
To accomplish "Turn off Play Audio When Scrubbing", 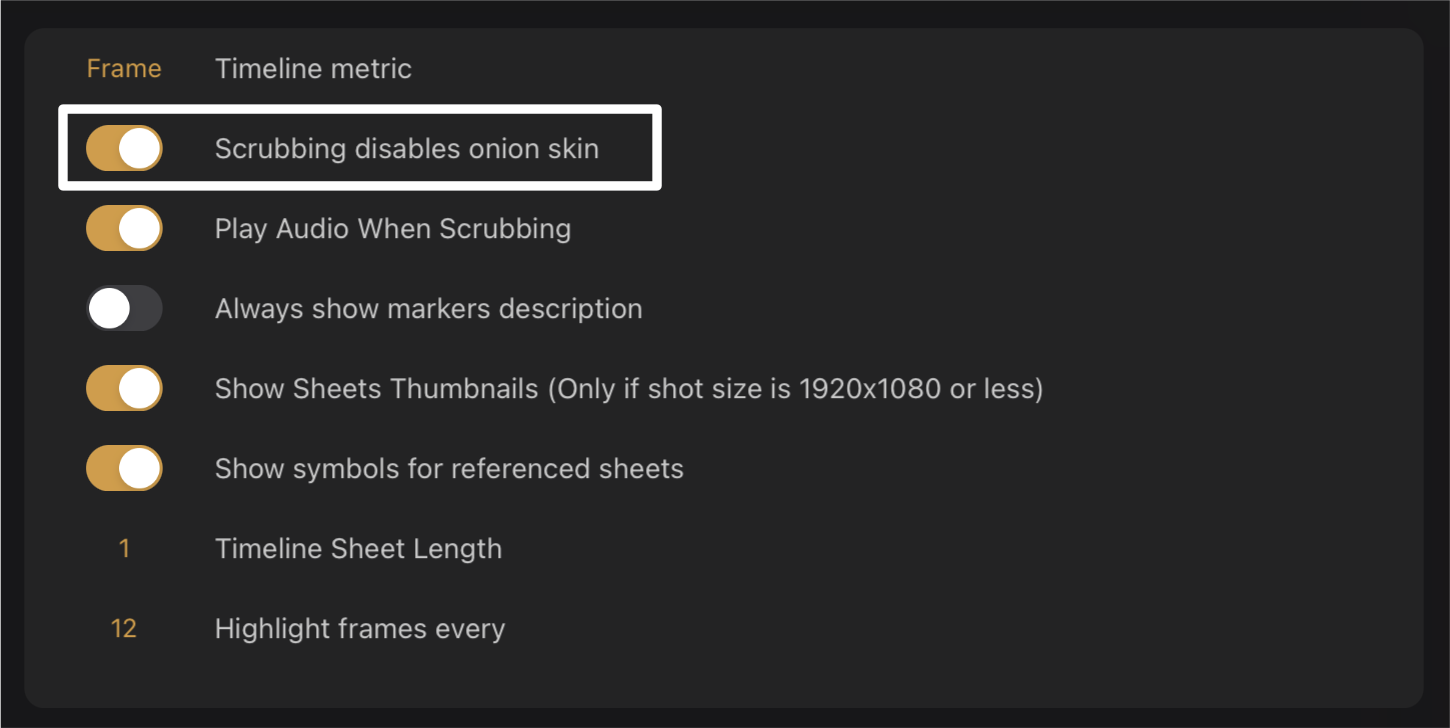I will tap(124, 228).
